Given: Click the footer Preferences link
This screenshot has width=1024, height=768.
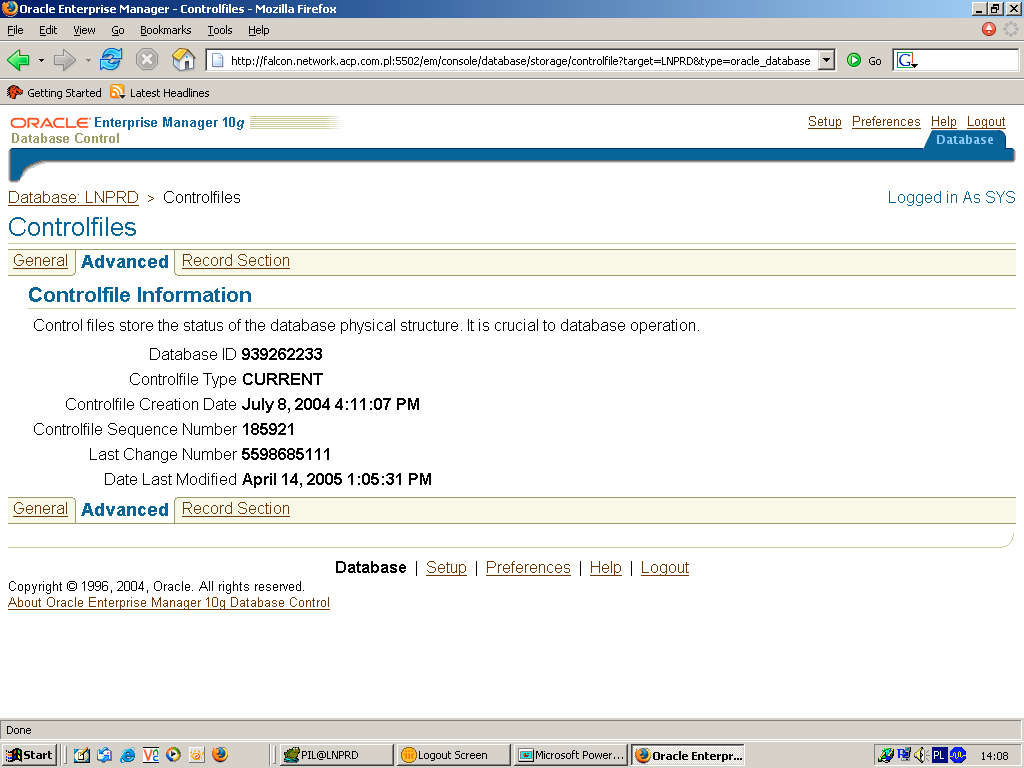Looking at the screenshot, I should 528,568.
